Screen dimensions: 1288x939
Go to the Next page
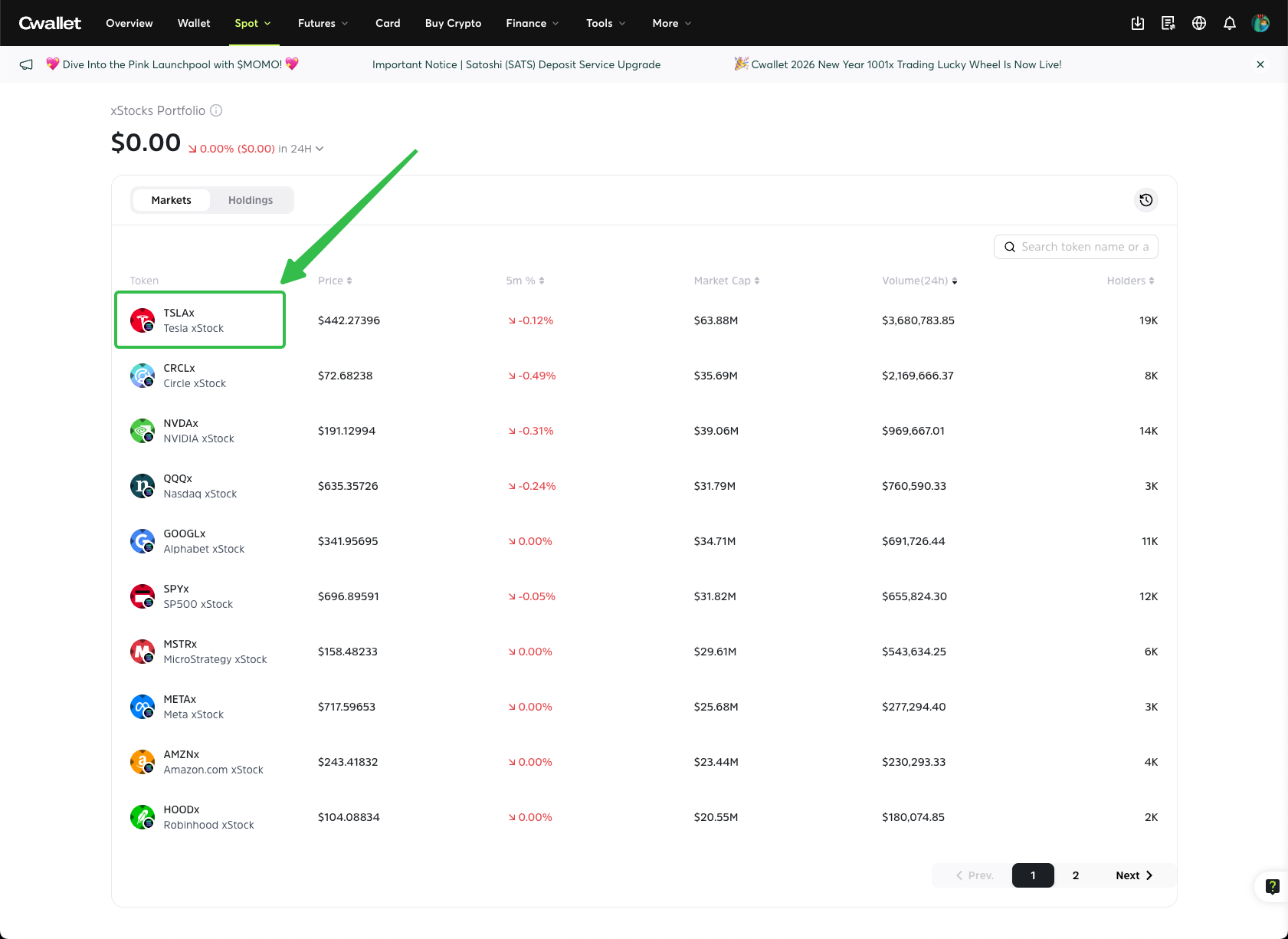pos(1134,875)
